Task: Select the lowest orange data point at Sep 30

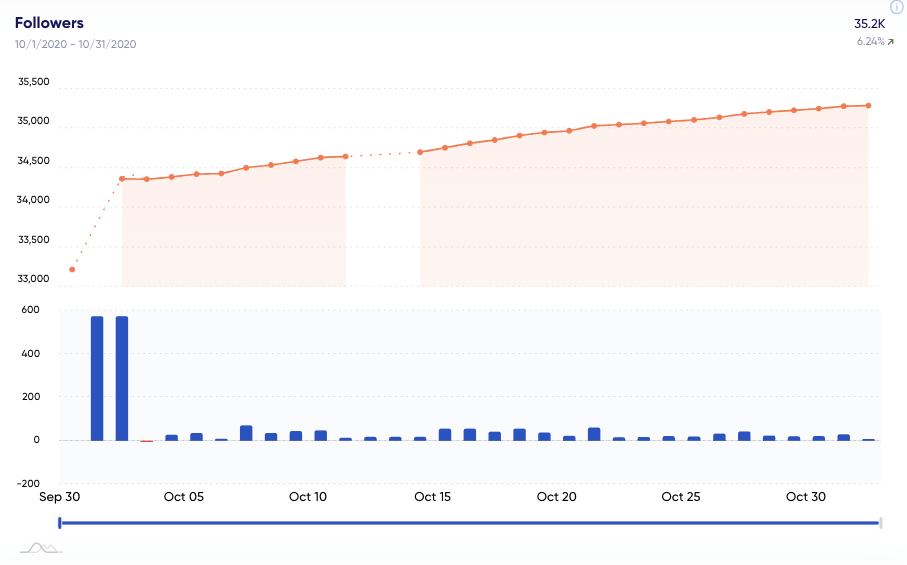Action: (72, 270)
